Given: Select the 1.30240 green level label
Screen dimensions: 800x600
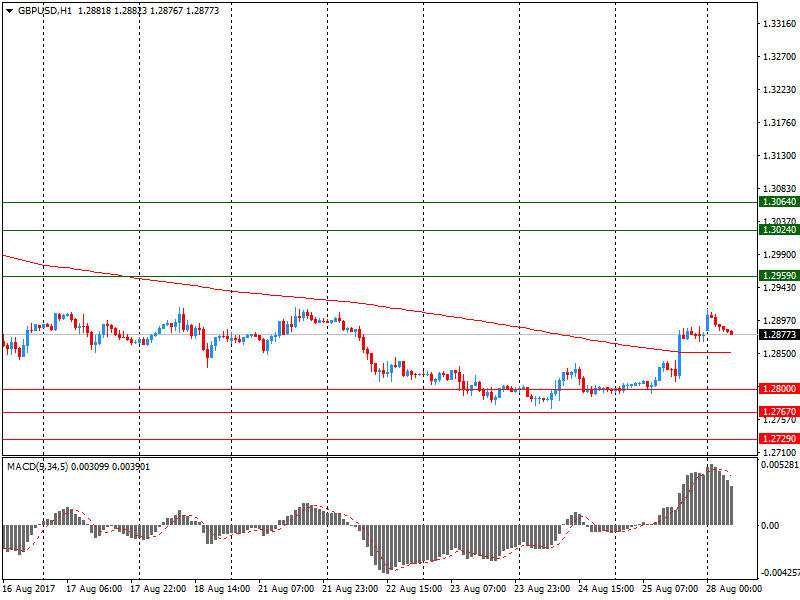Looking at the screenshot, I should (779, 230).
